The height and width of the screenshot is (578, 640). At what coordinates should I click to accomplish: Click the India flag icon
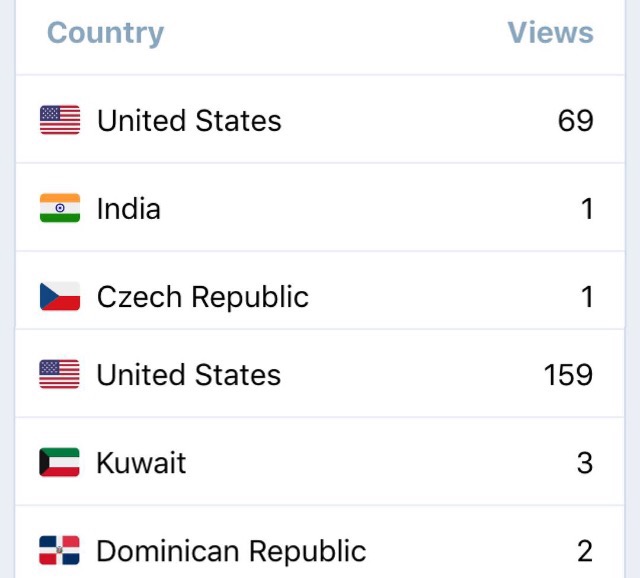[60, 208]
